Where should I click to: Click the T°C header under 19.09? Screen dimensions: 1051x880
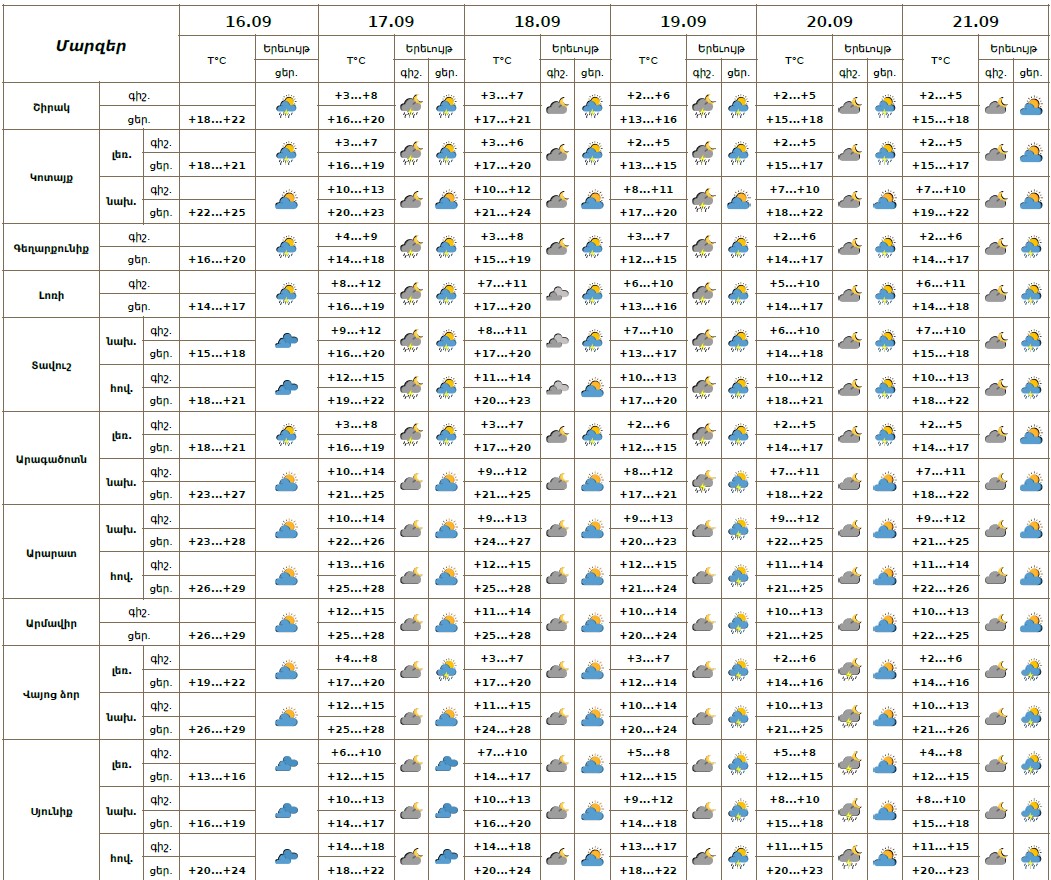pos(649,60)
